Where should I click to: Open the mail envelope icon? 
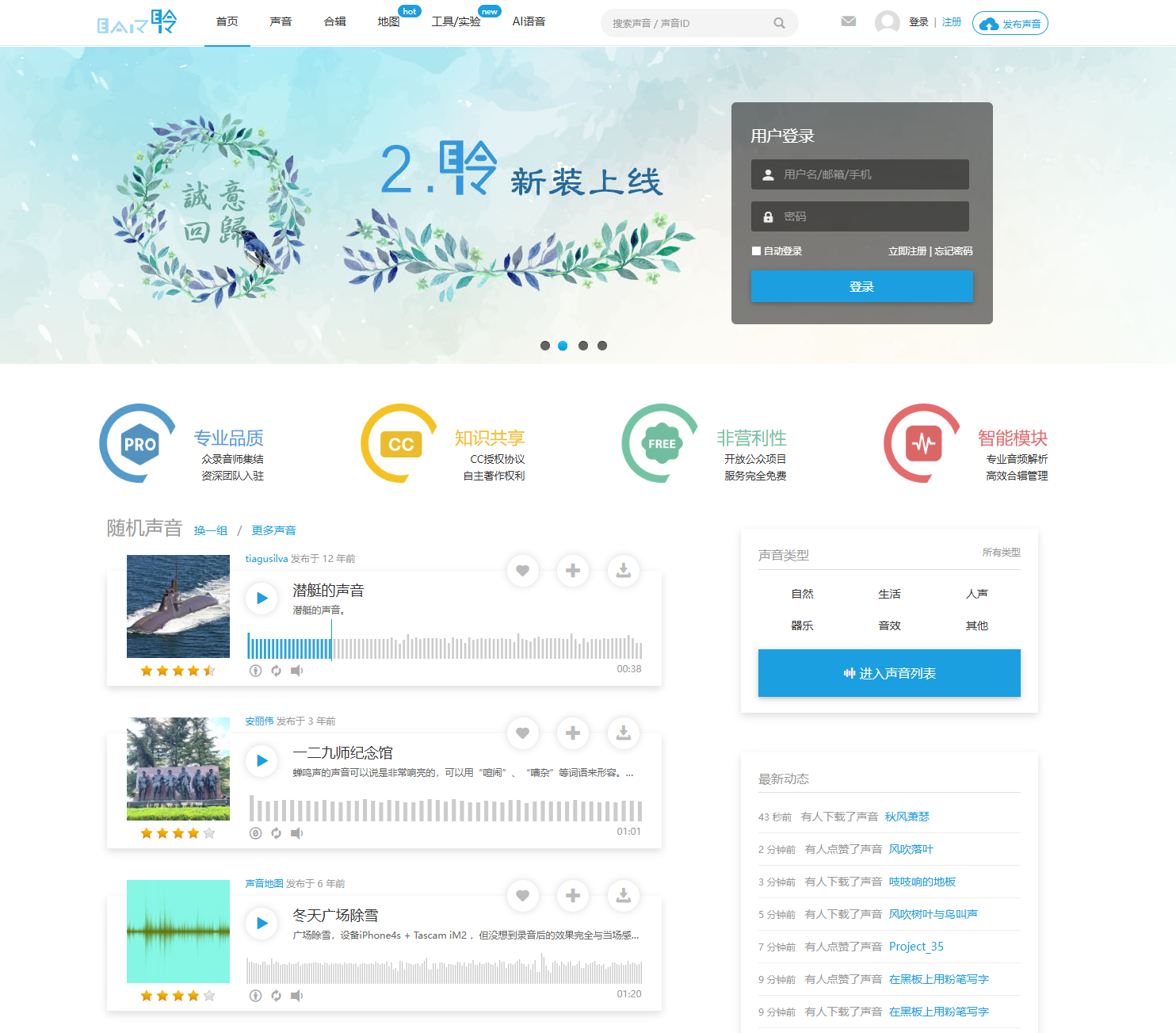849,21
